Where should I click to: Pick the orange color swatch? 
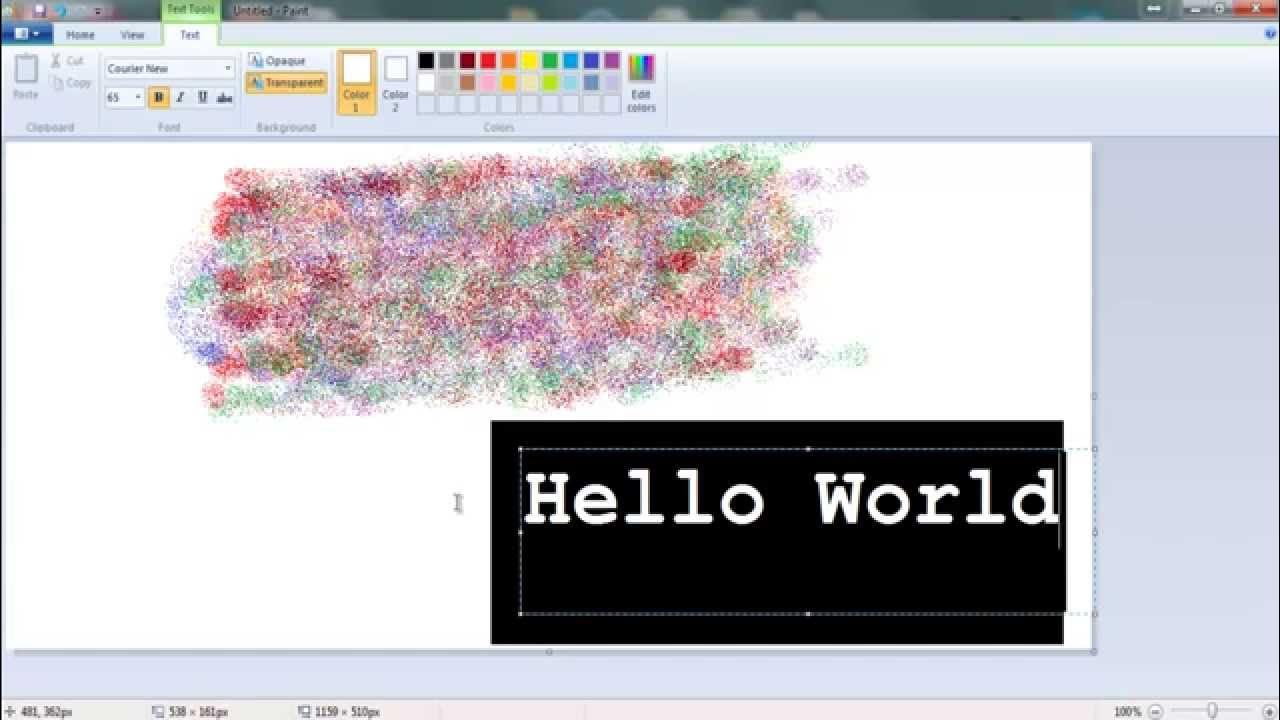point(509,61)
